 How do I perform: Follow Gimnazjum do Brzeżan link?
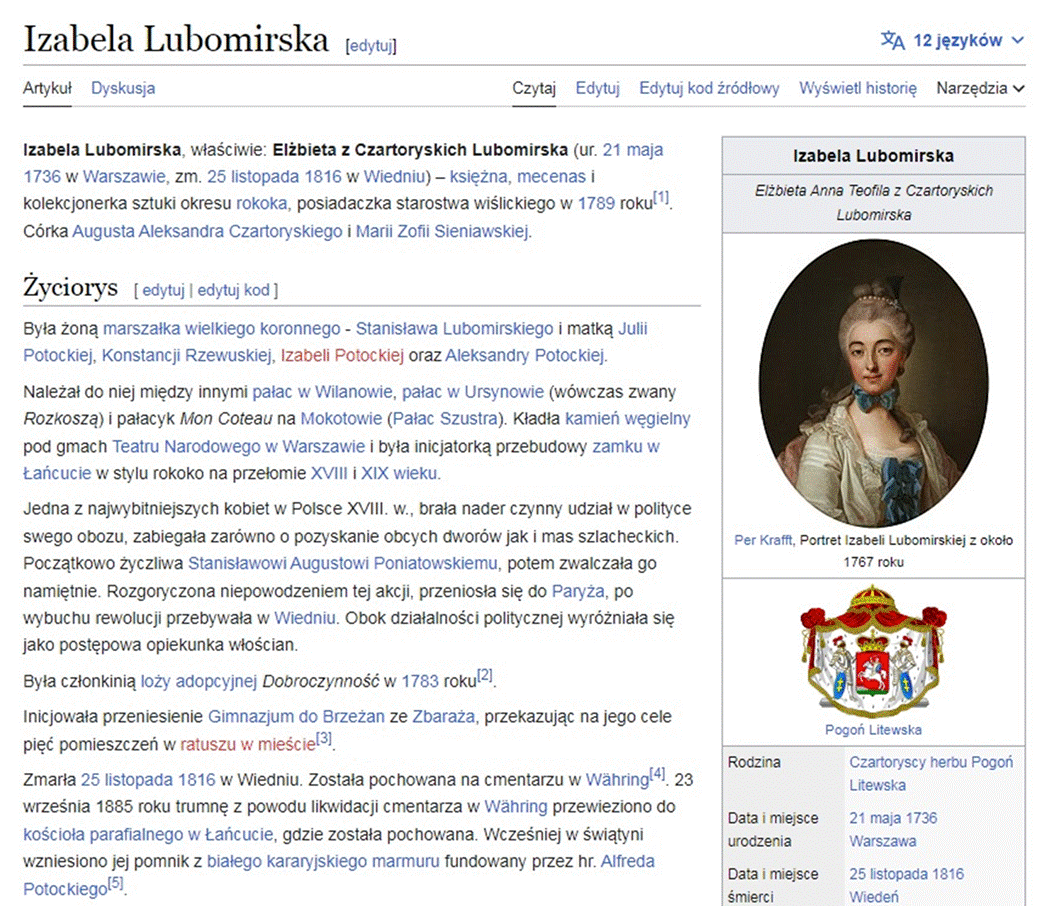[296, 717]
